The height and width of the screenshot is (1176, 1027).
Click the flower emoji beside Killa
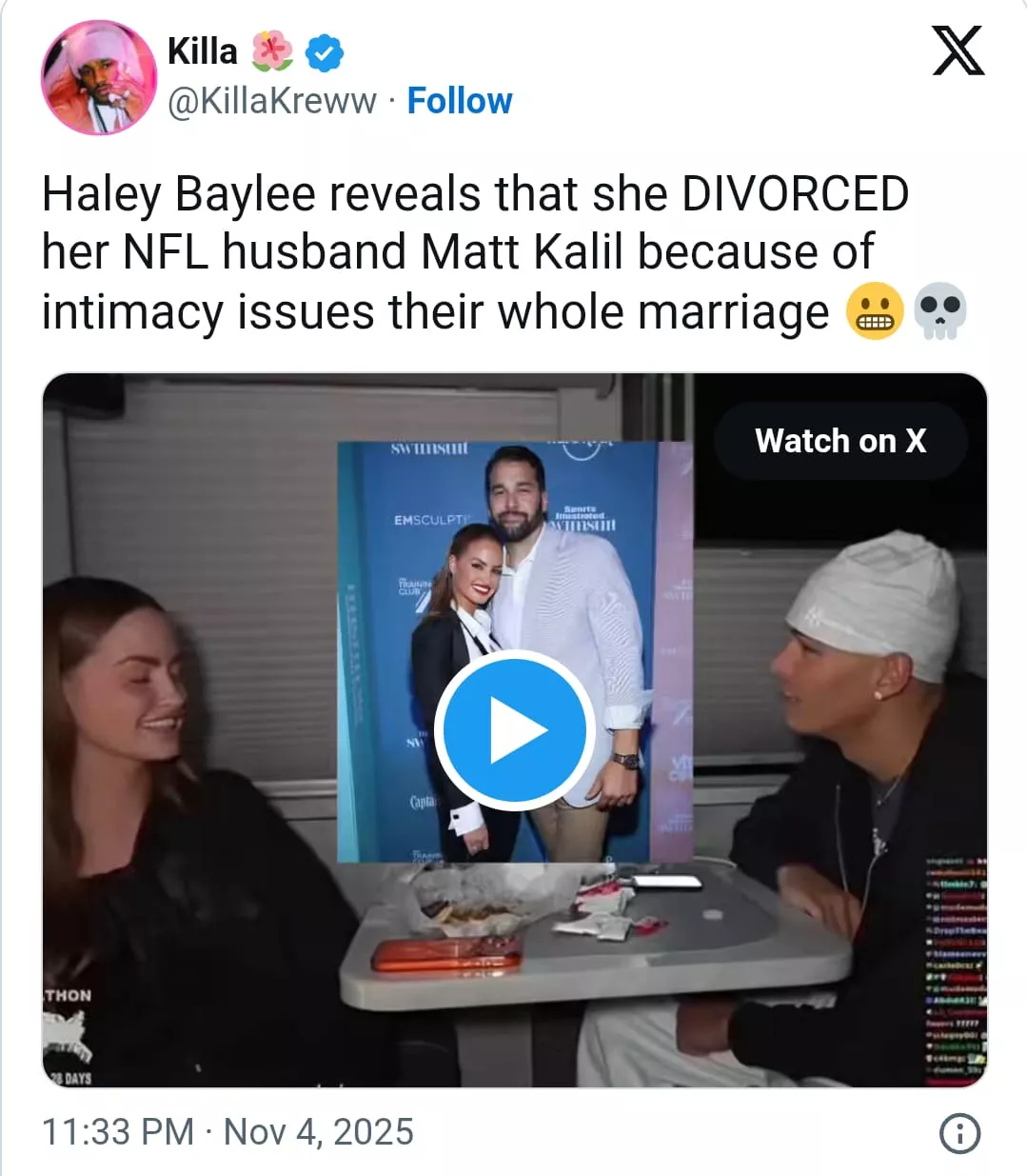pos(272,51)
